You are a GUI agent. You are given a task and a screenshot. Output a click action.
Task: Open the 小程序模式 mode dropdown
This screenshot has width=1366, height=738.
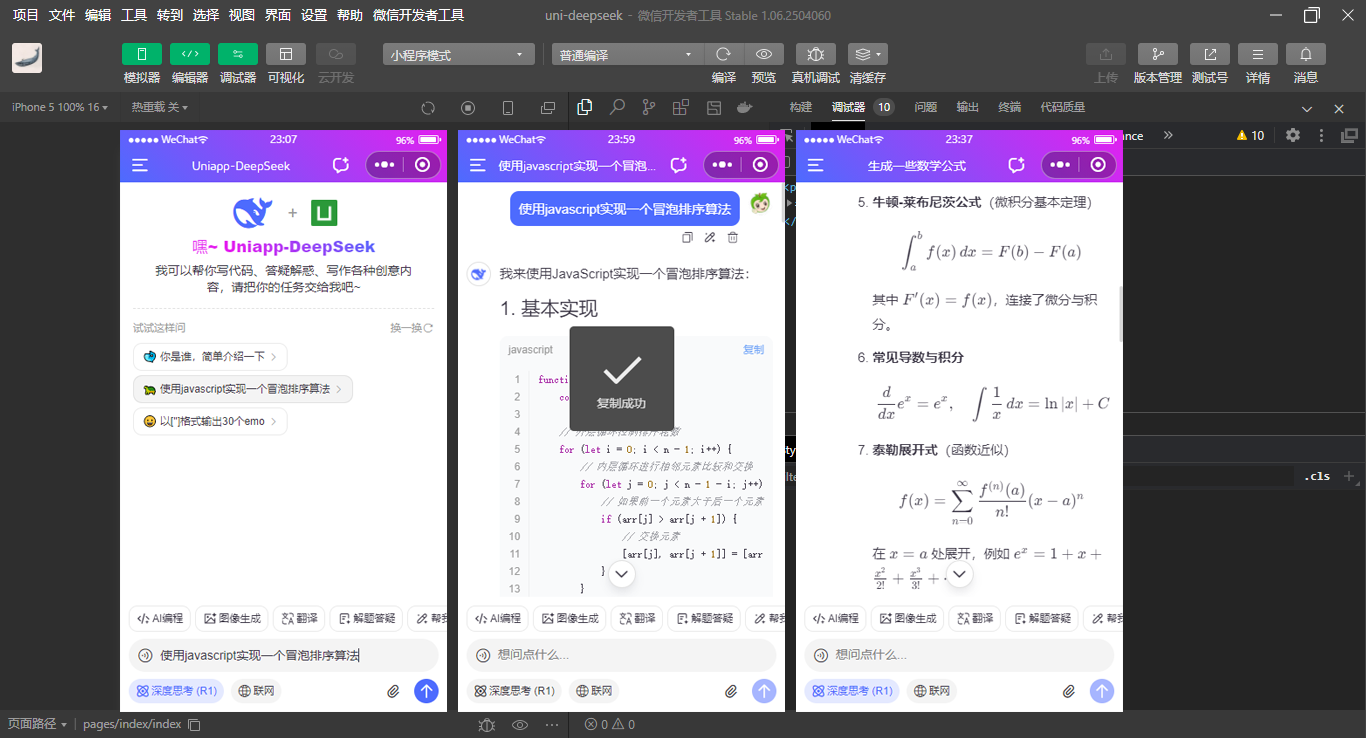pos(458,53)
